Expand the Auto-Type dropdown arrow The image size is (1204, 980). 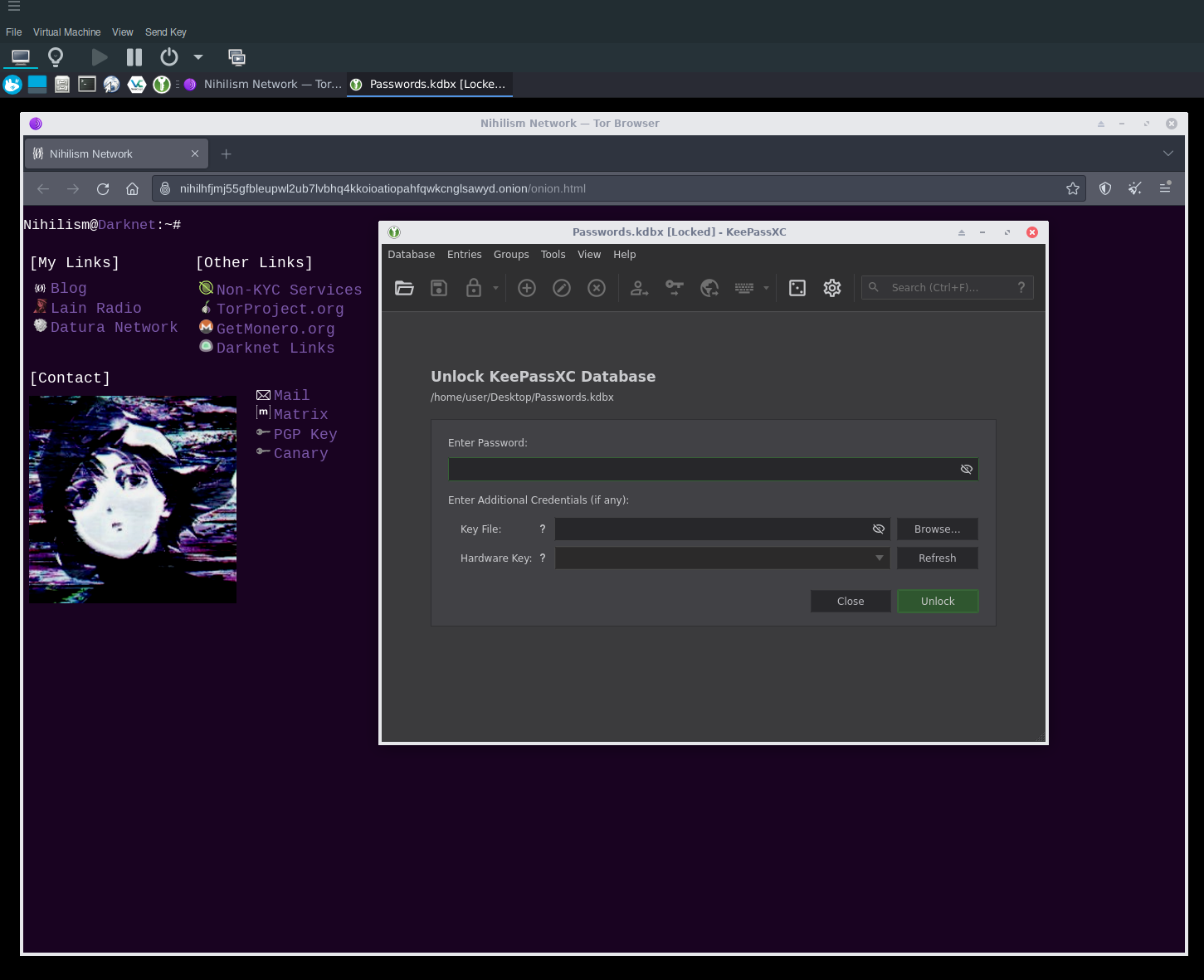click(x=766, y=288)
